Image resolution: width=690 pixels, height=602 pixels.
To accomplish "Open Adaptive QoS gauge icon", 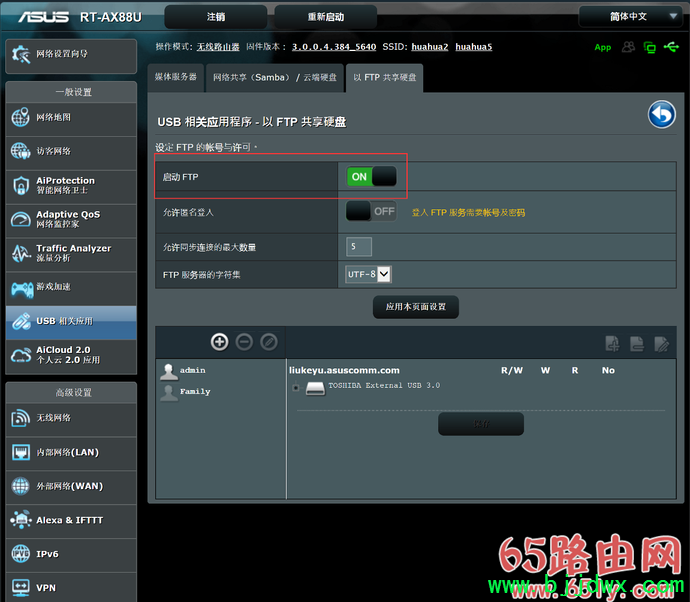I will point(21,219).
